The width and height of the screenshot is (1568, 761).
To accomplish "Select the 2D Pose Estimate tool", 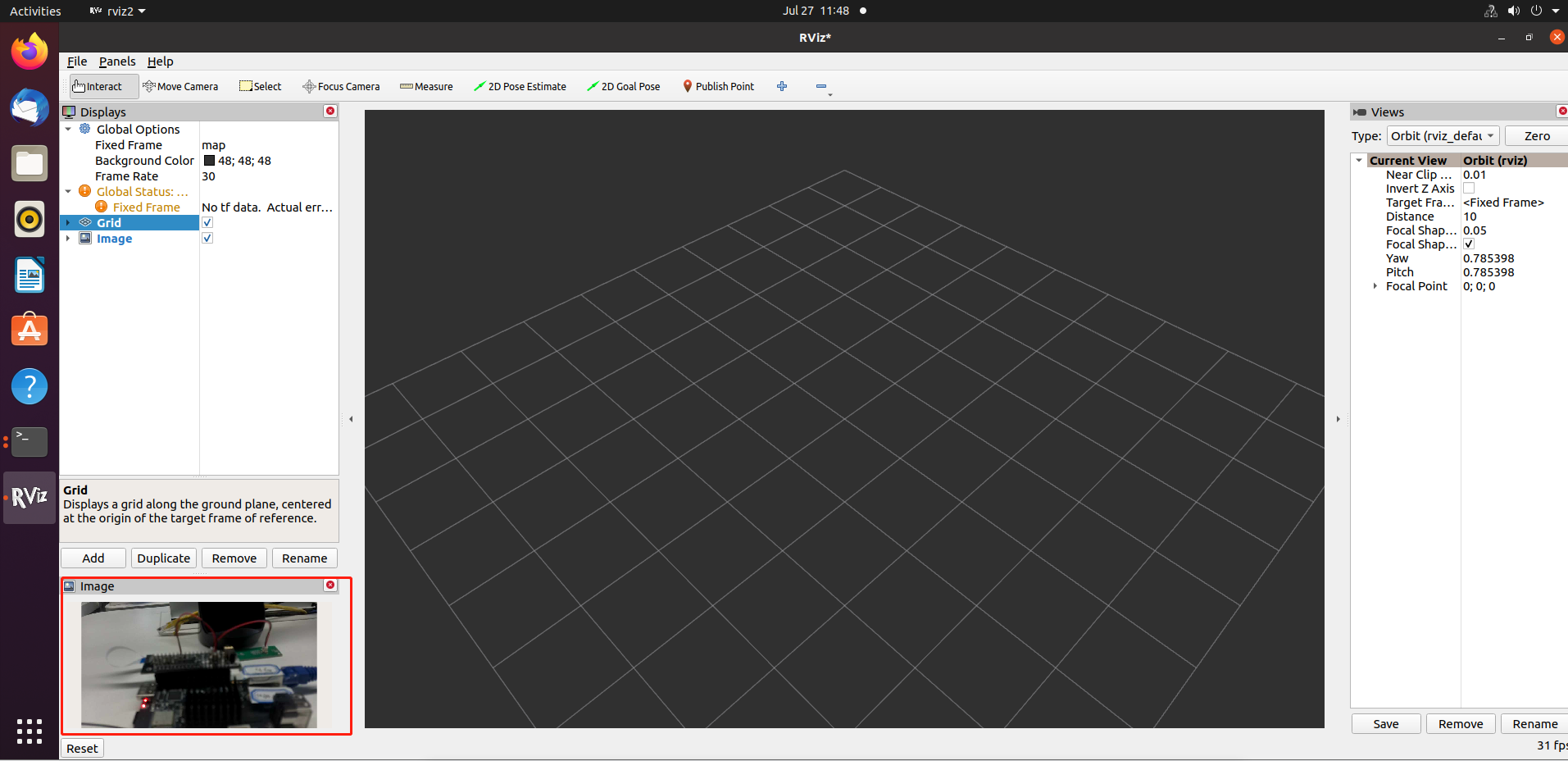I will coord(520,86).
